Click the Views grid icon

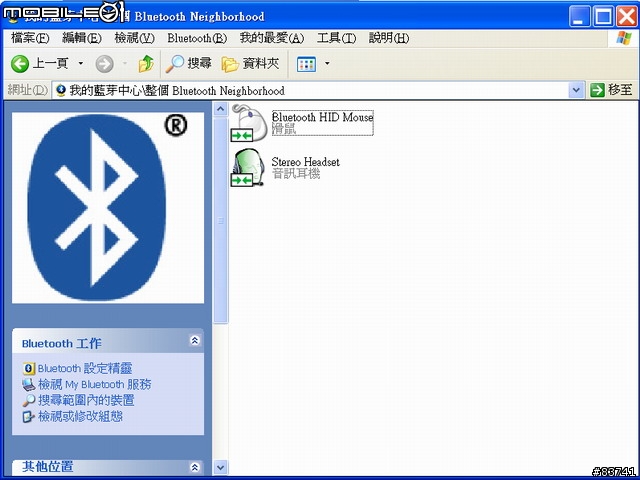307,64
